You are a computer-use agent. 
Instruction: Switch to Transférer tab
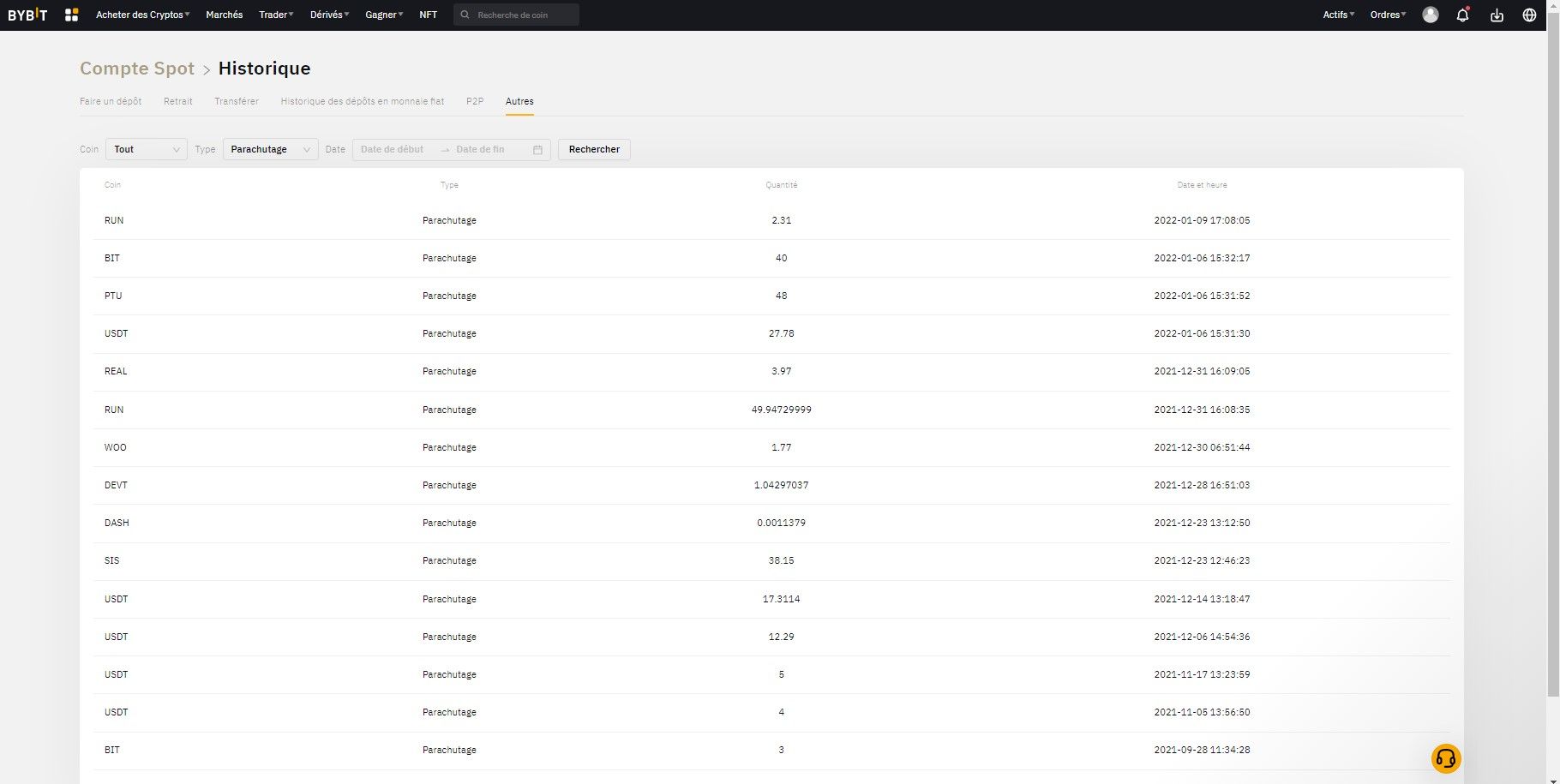pos(237,101)
